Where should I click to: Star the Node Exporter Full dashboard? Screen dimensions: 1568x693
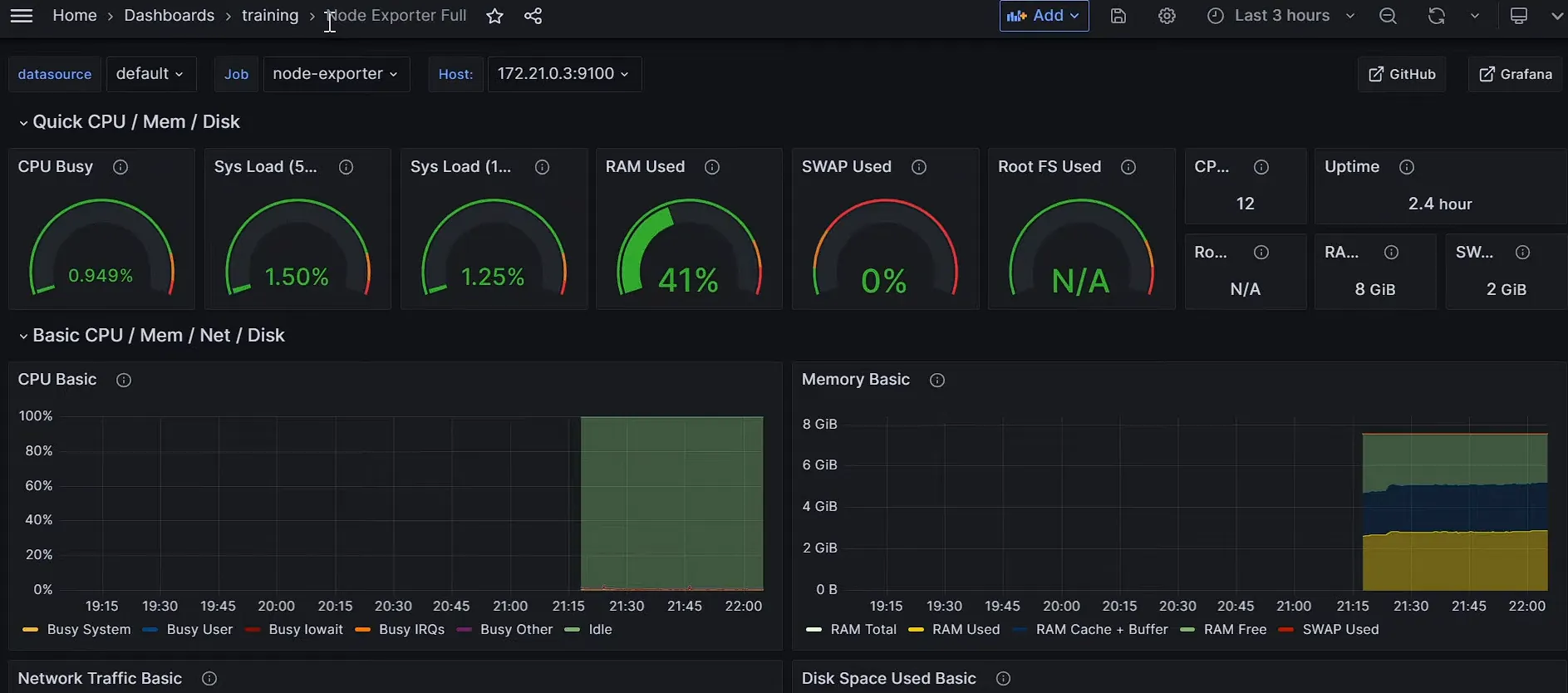point(494,16)
